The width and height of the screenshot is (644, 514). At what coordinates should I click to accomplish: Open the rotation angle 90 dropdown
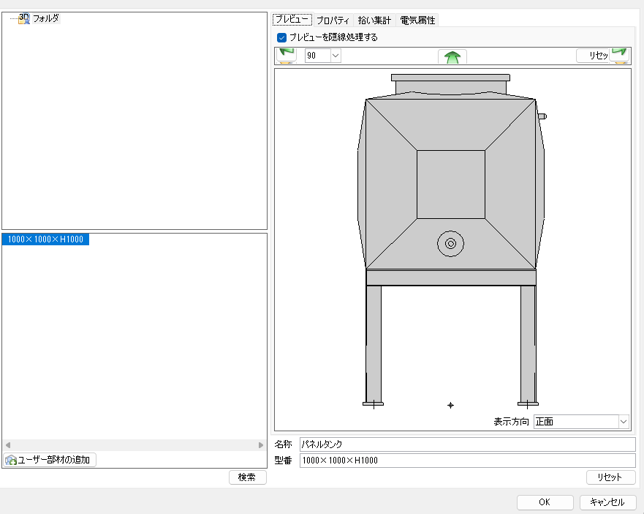click(x=335, y=57)
